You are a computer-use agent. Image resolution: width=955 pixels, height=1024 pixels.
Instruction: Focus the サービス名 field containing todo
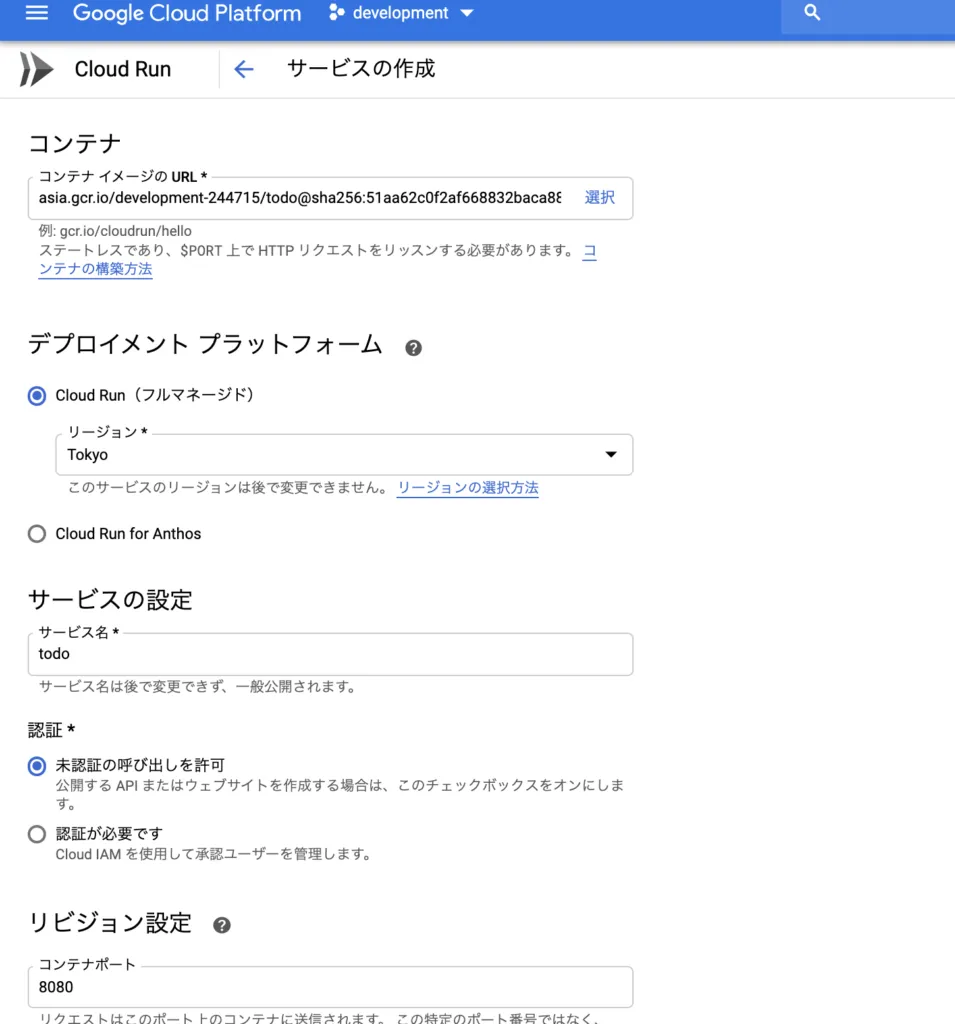point(330,654)
